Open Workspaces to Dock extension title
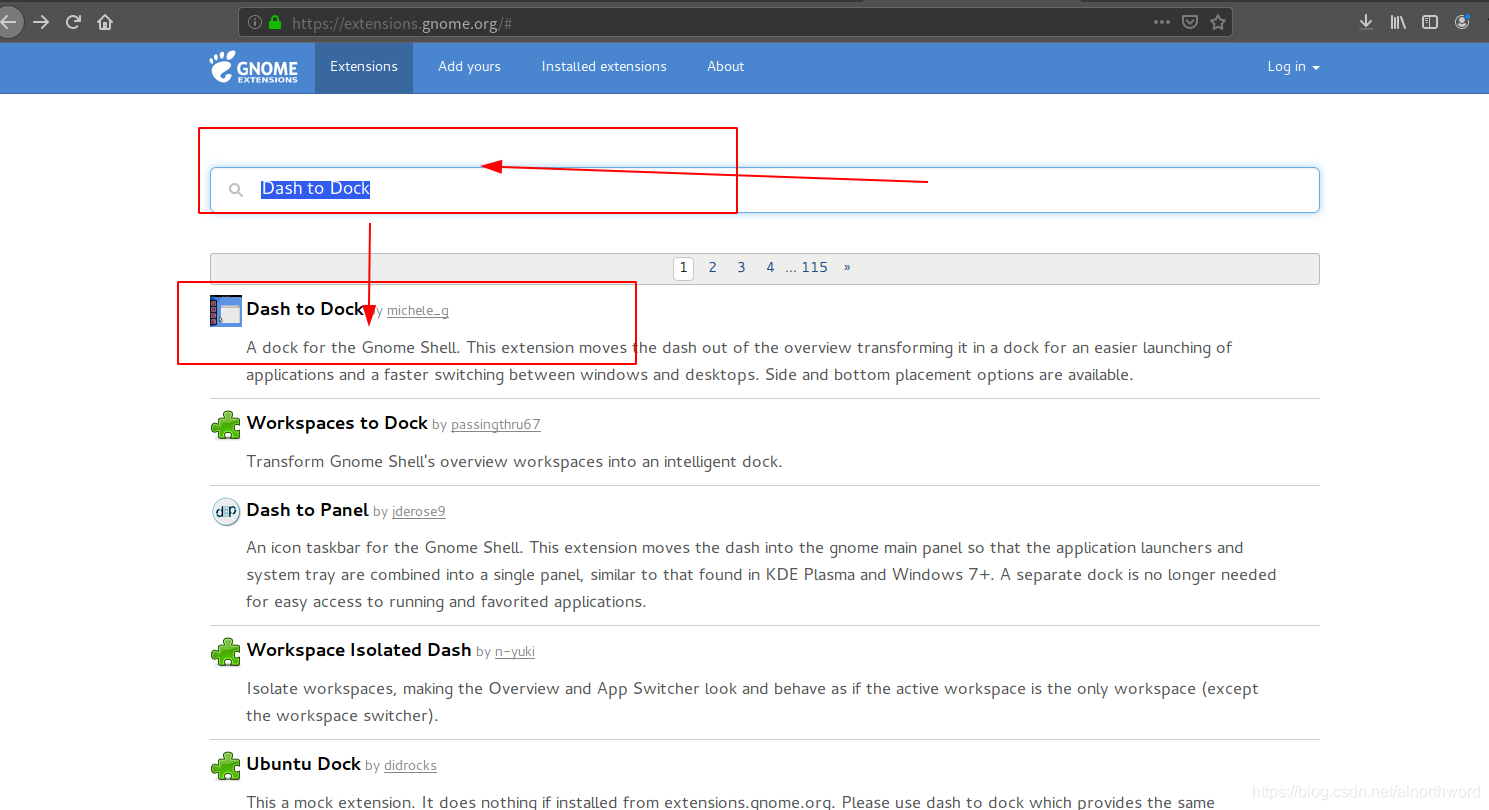This screenshot has height=810, width=1489. pos(337,423)
